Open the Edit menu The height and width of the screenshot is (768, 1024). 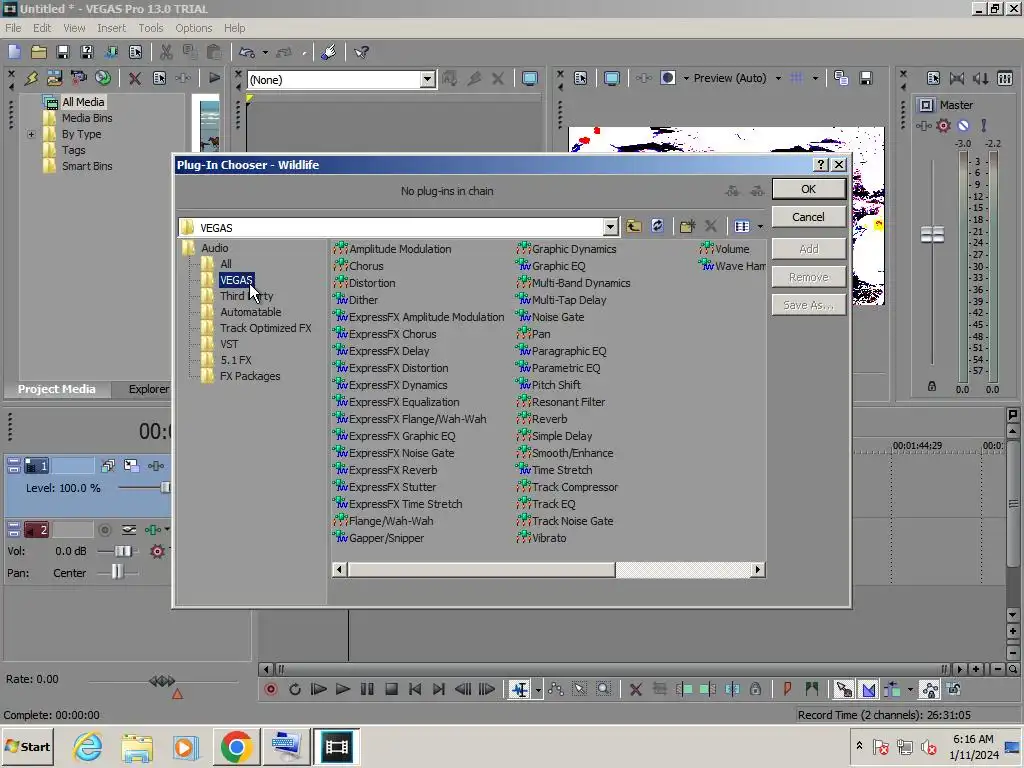point(42,28)
